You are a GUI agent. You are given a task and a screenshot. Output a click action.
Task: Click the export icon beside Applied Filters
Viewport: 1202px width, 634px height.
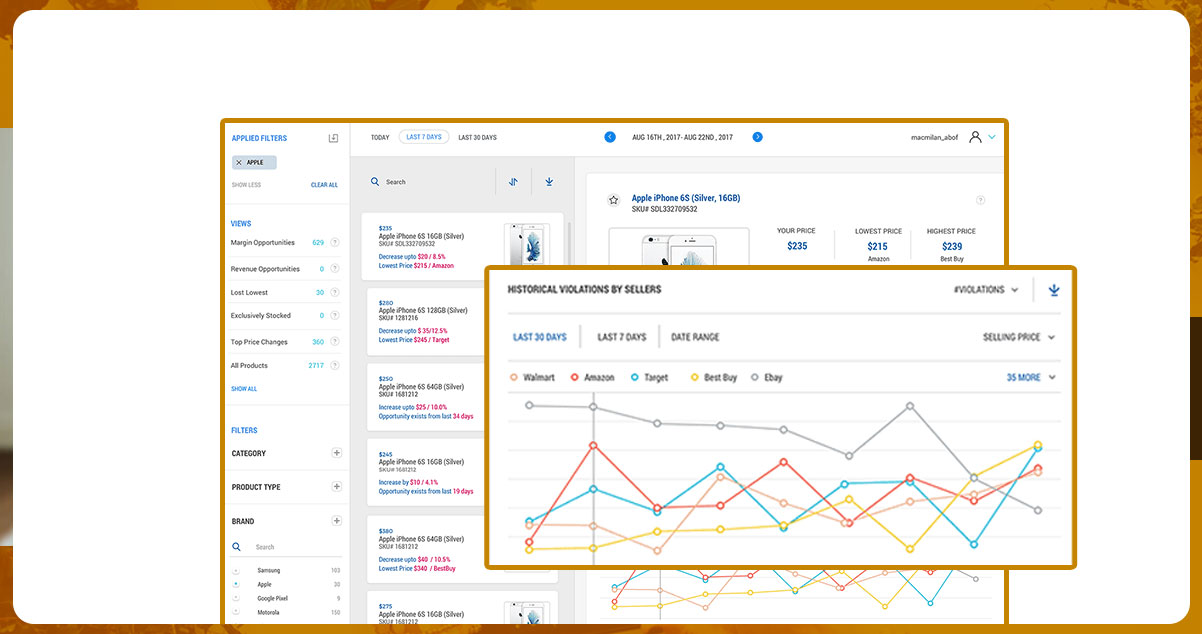tap(334, 138)
